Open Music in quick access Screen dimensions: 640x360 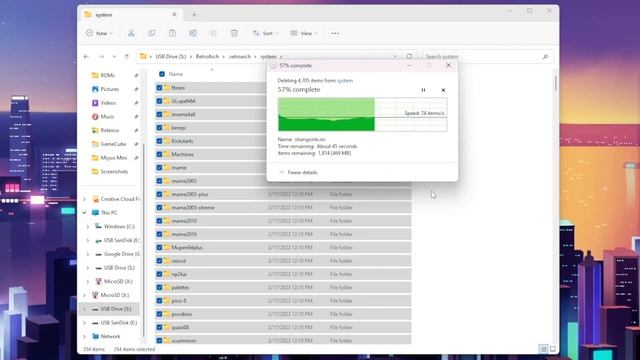coord(107,116)
